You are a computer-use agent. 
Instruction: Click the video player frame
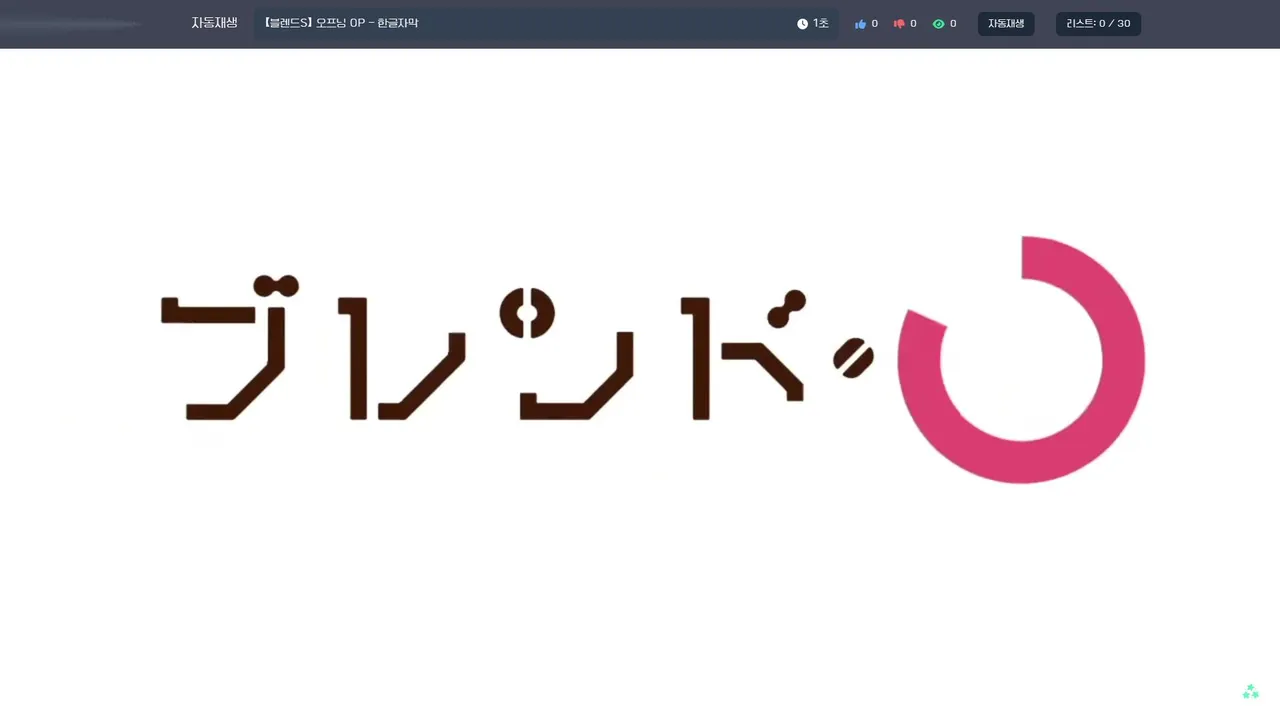(x=640, y=384)
